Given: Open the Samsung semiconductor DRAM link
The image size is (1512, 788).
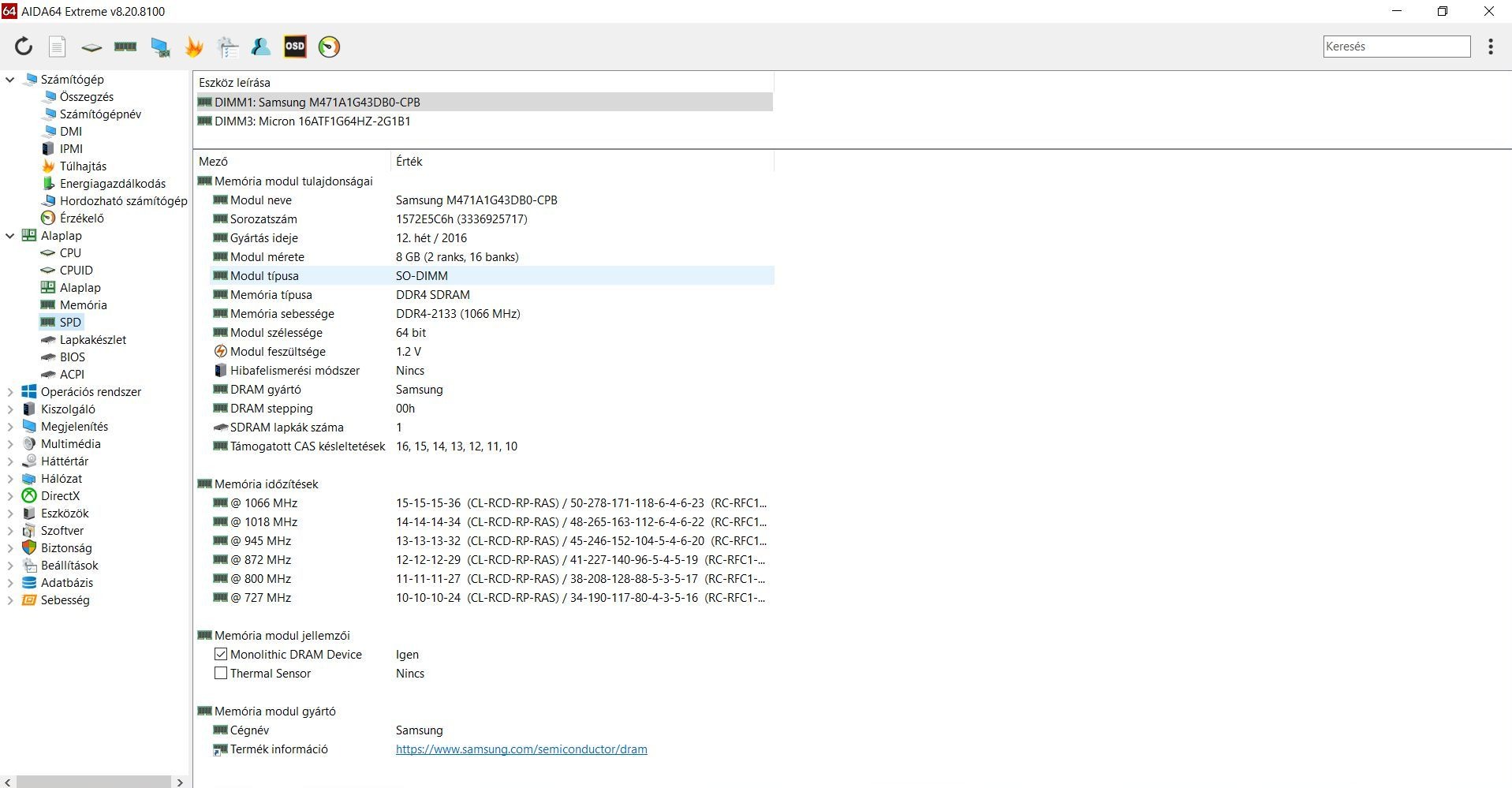Looking at the screenshot, I should point(521,749).
